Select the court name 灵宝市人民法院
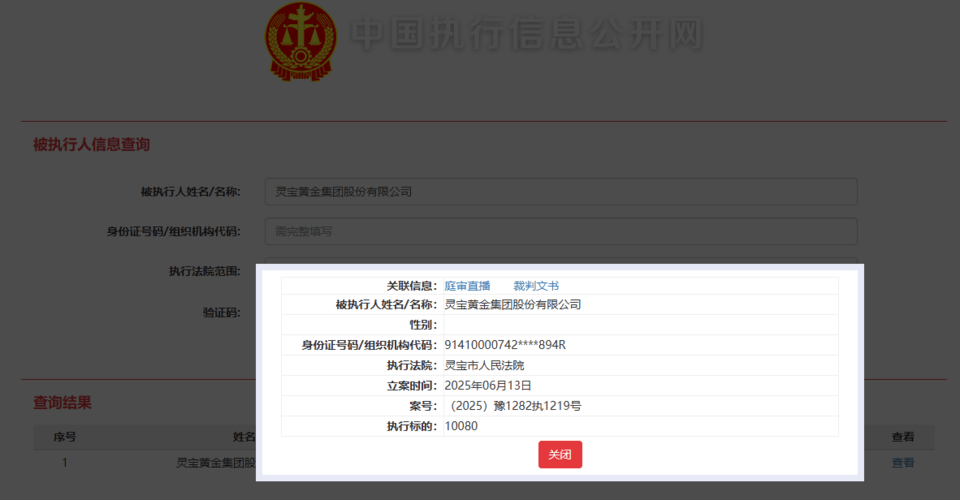 click(x=484, y=365)
